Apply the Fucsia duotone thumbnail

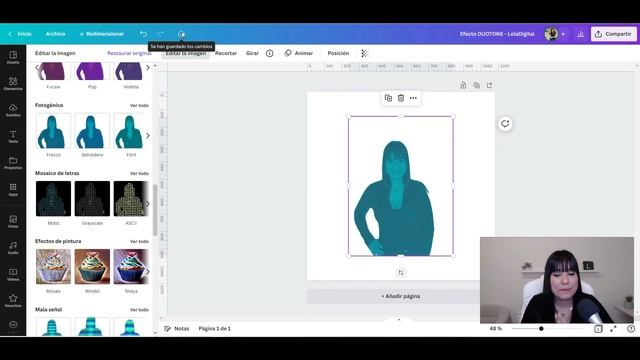coord(53,71)
